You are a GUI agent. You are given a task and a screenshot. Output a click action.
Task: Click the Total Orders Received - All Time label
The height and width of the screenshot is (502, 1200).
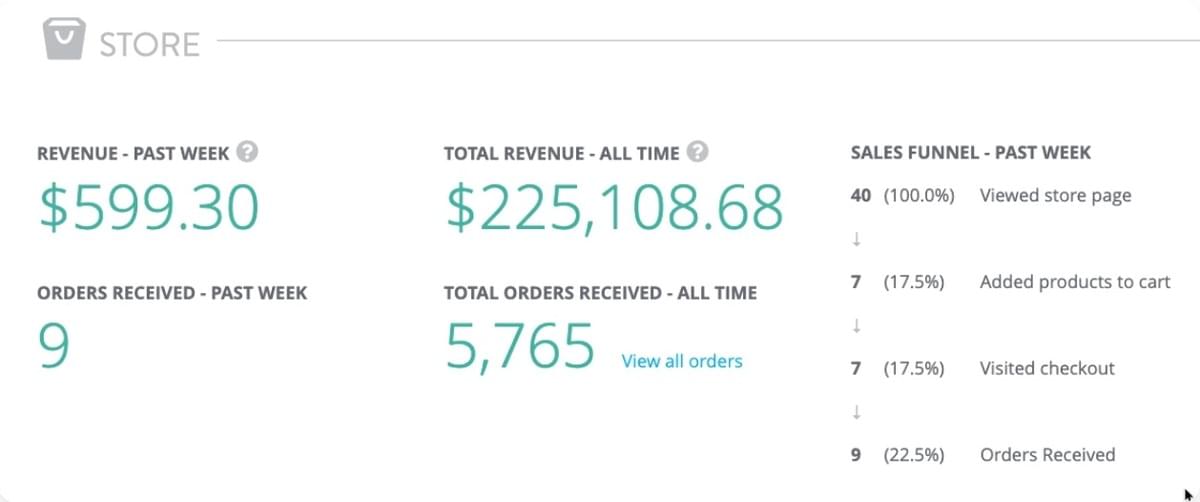(x=600, y=293)
